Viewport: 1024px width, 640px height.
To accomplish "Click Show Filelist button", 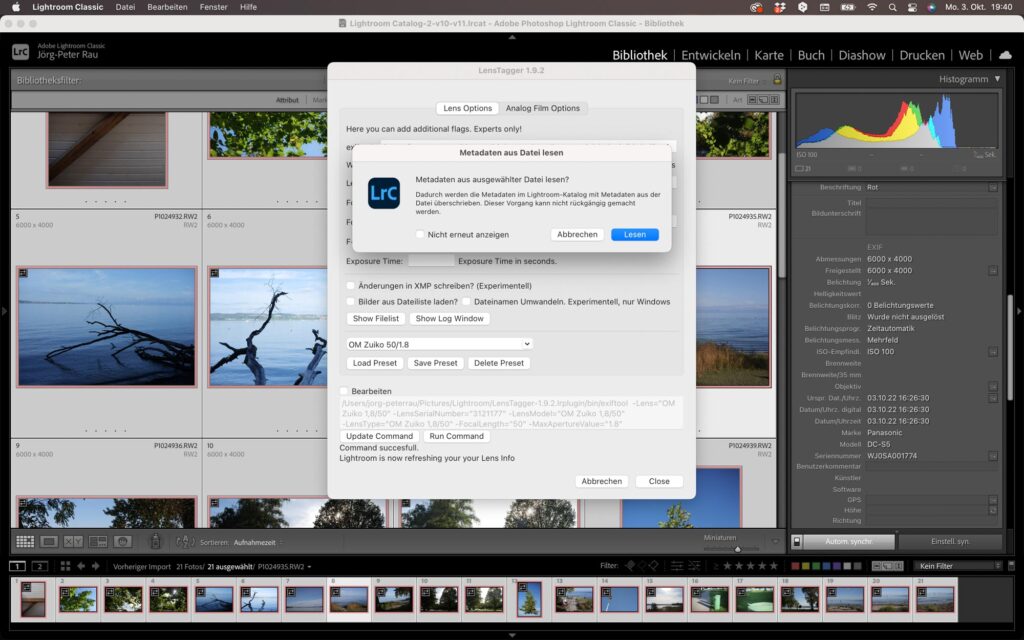I will point(376,319).
